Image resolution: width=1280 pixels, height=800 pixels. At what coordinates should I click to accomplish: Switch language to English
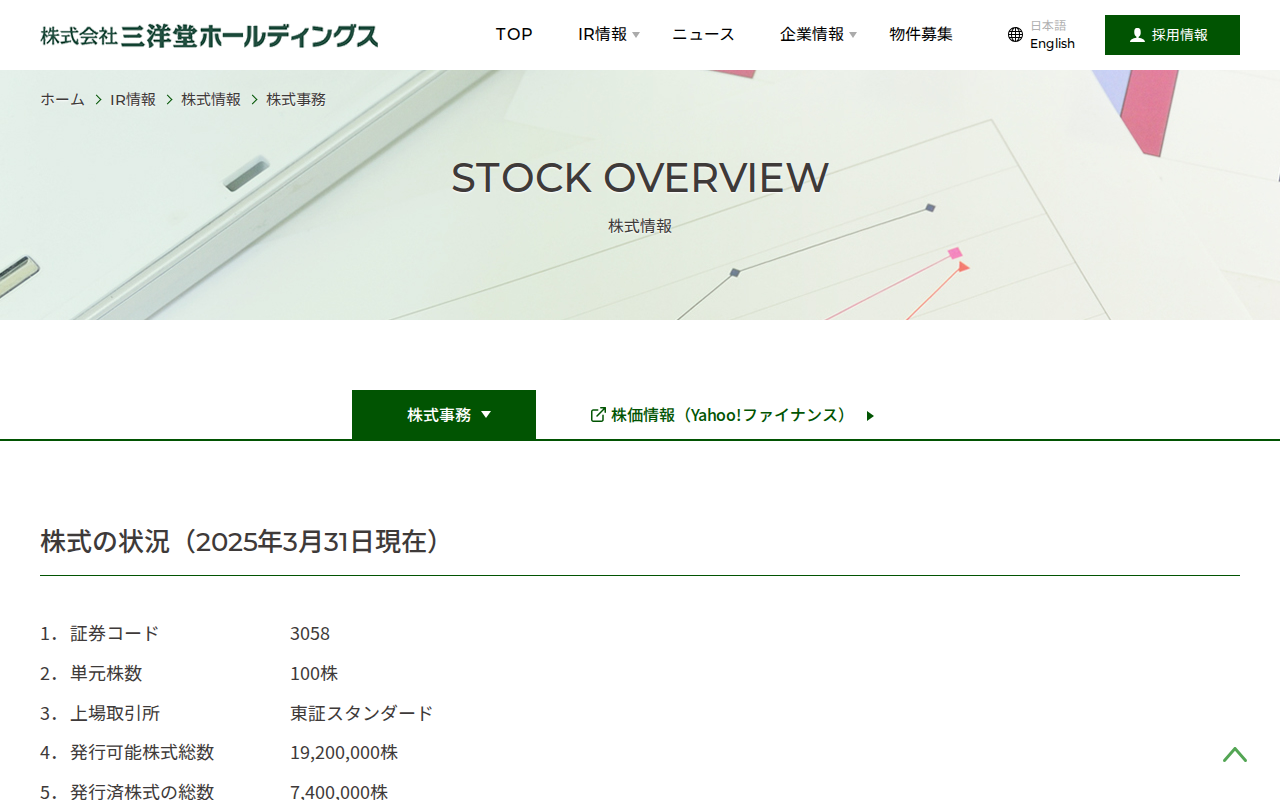click(1052, 44)
